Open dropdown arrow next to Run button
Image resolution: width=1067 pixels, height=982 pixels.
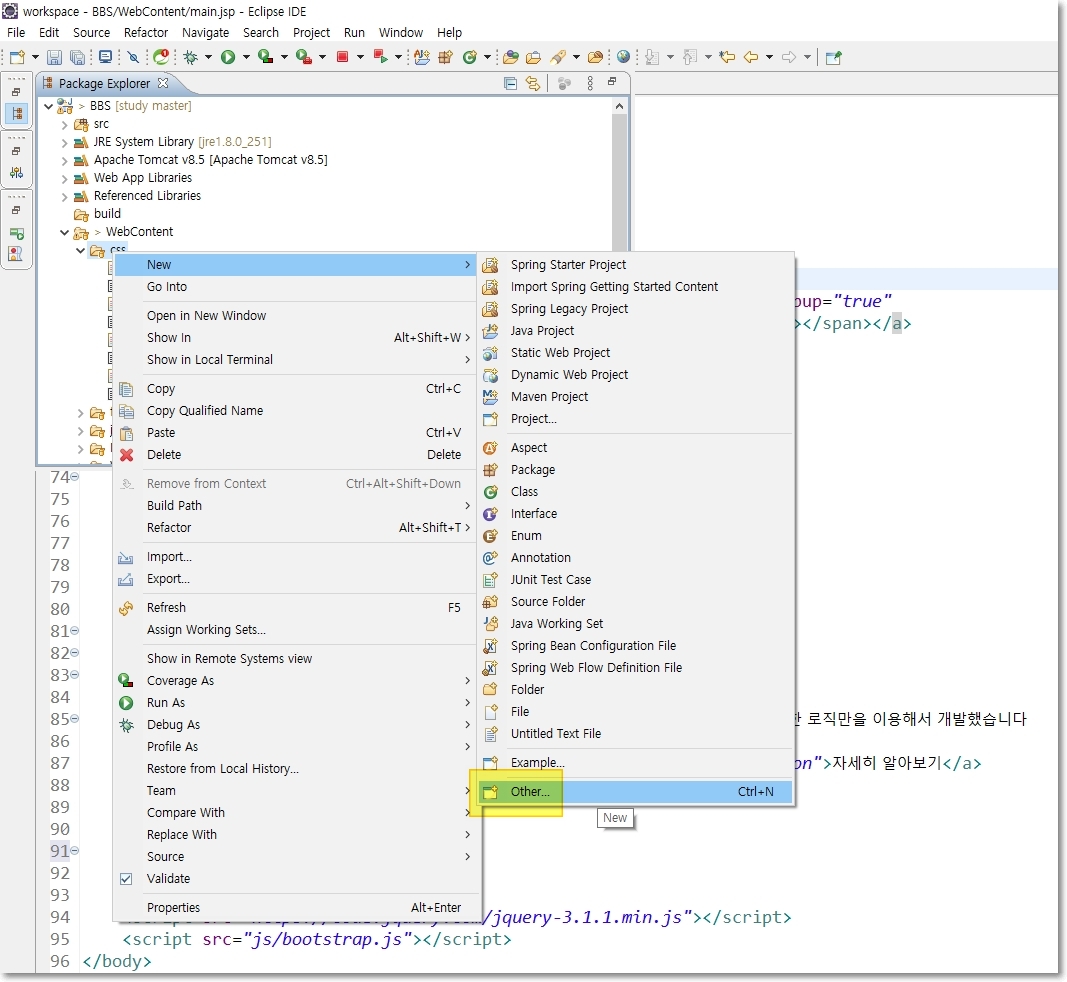(x=246, y=57)
